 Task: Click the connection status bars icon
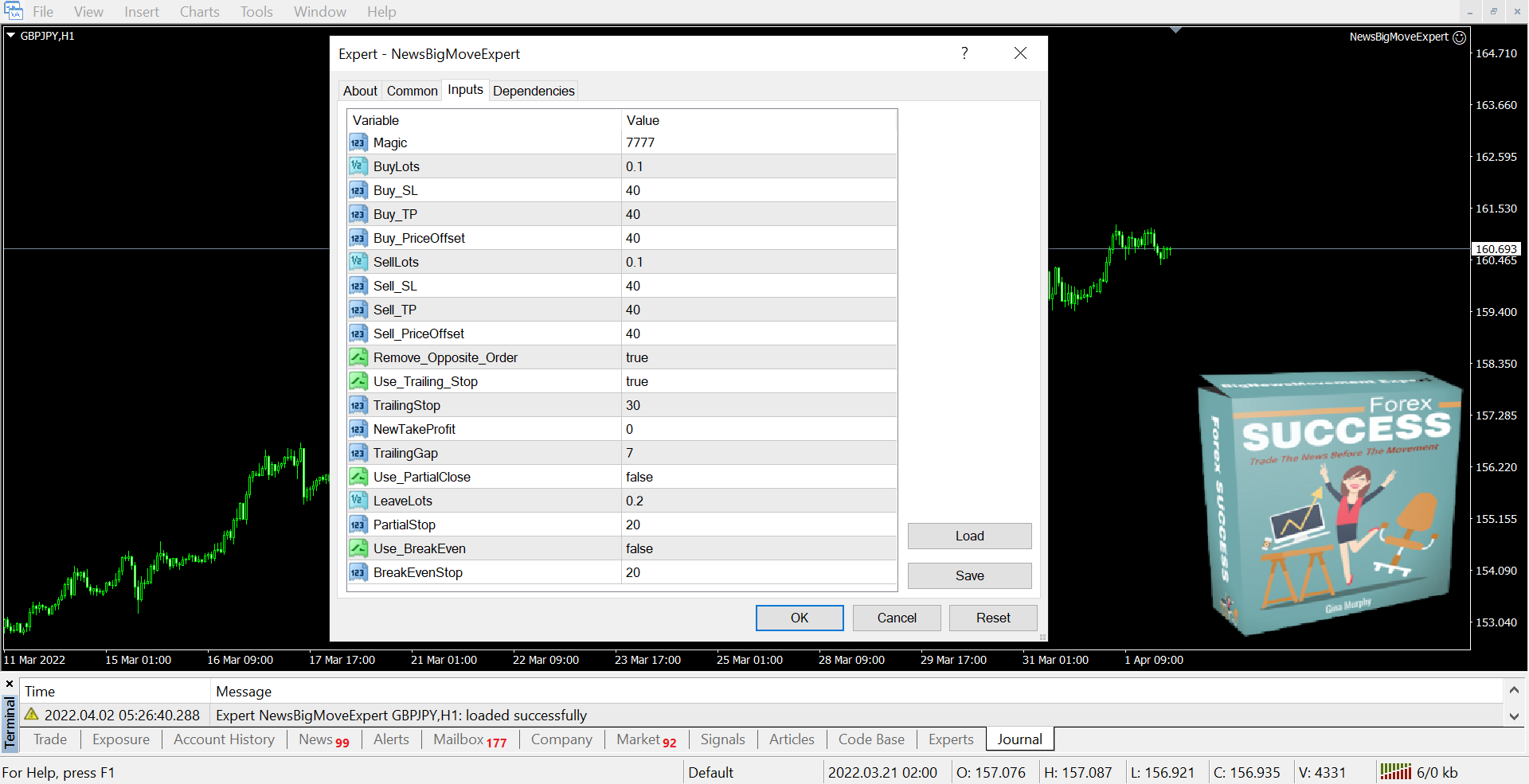coord(1395,771)
